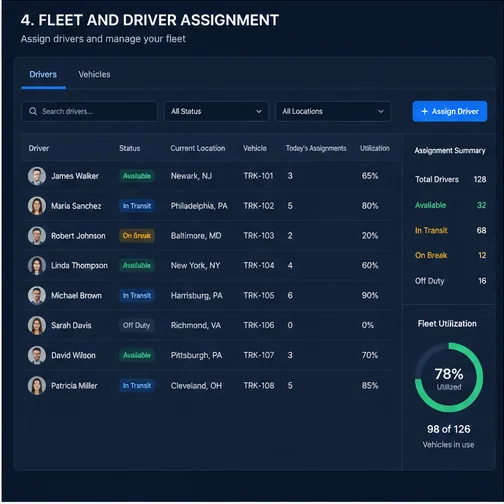Viewport: 504px width, 504px height.
Task: Click Linda Thompson's Available badge
Action: coord(137,265)
